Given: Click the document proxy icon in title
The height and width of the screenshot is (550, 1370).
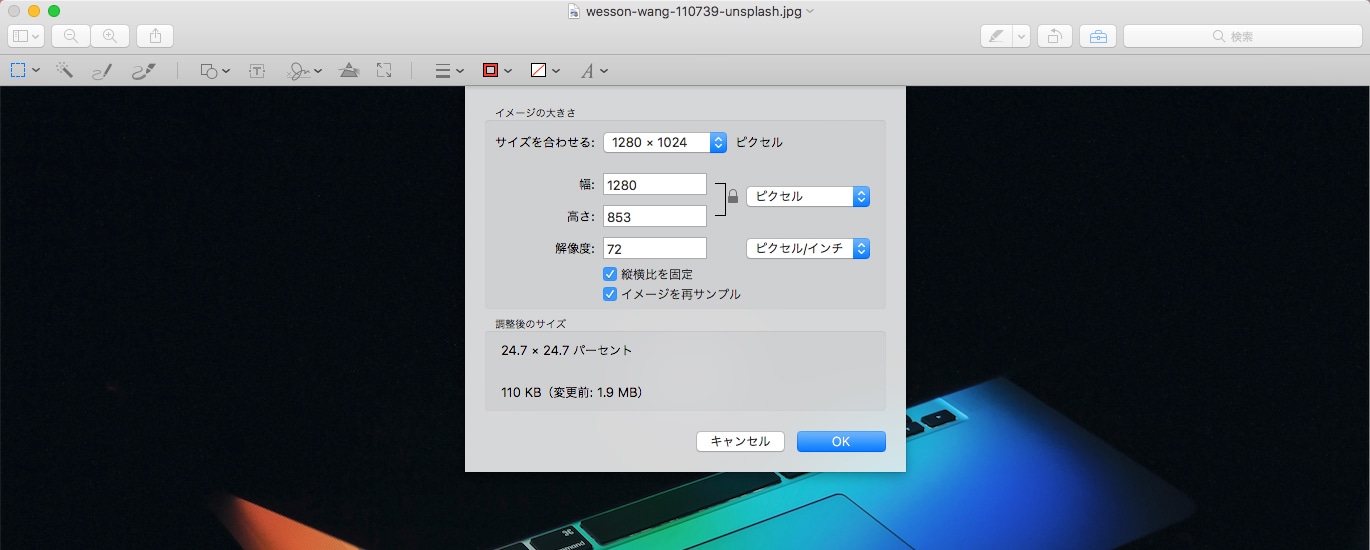Looking at the screenshot, I should 574,11.
